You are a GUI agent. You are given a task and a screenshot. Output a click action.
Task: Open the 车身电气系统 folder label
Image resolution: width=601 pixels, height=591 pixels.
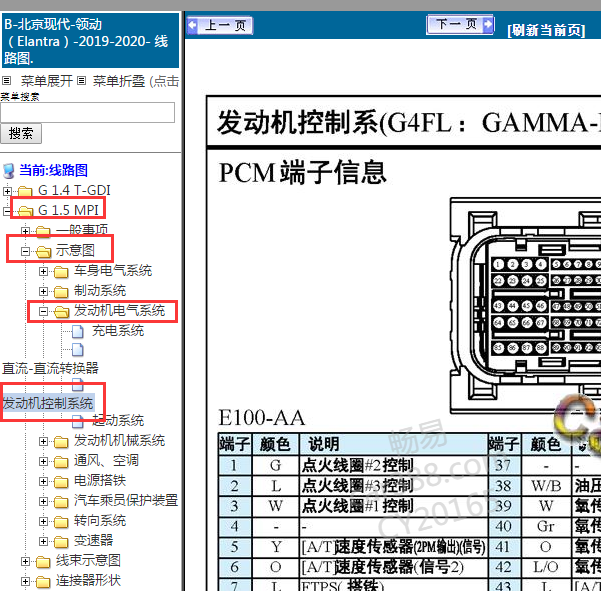(x=113, y=271)
